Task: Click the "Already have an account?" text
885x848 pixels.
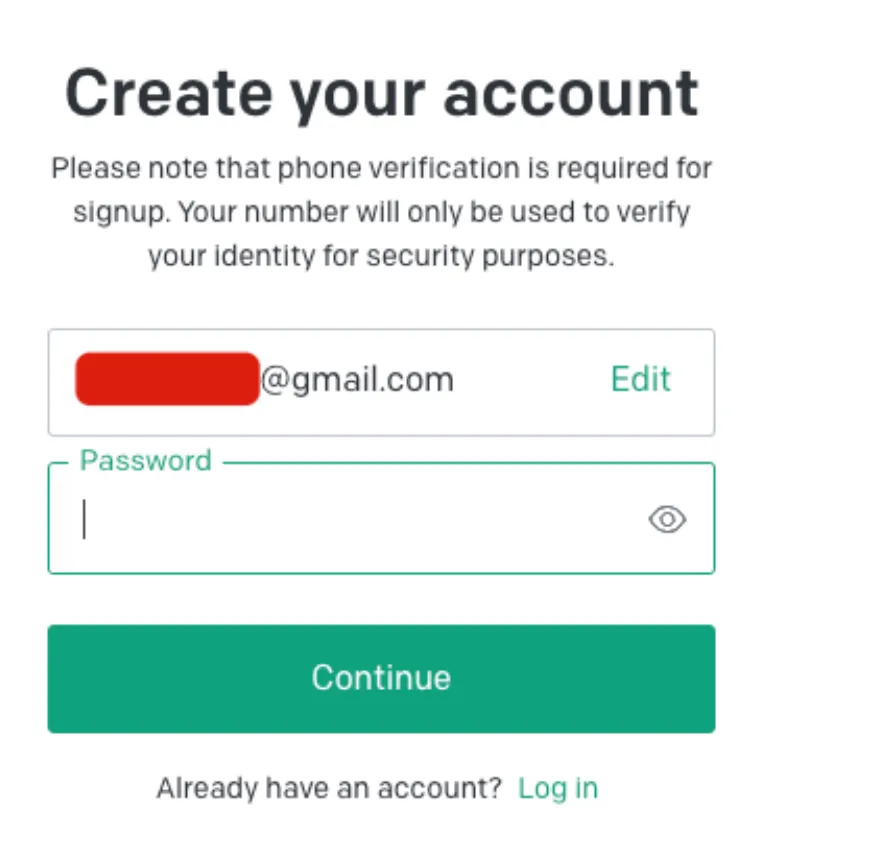Action: (328, 788)
